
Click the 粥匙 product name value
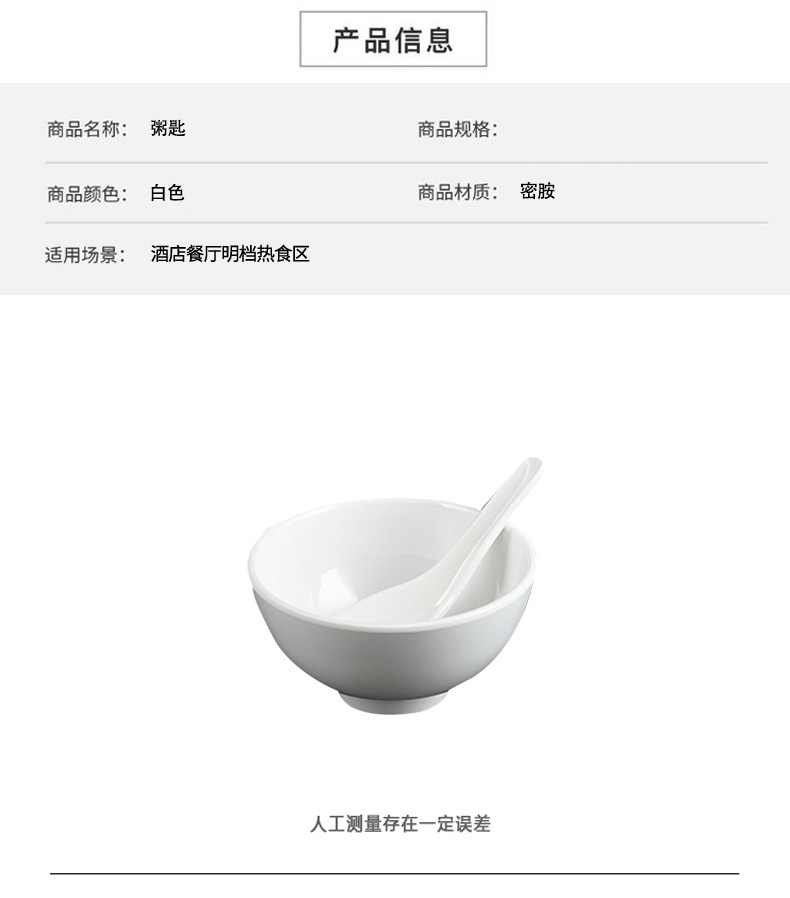[168, 128]
